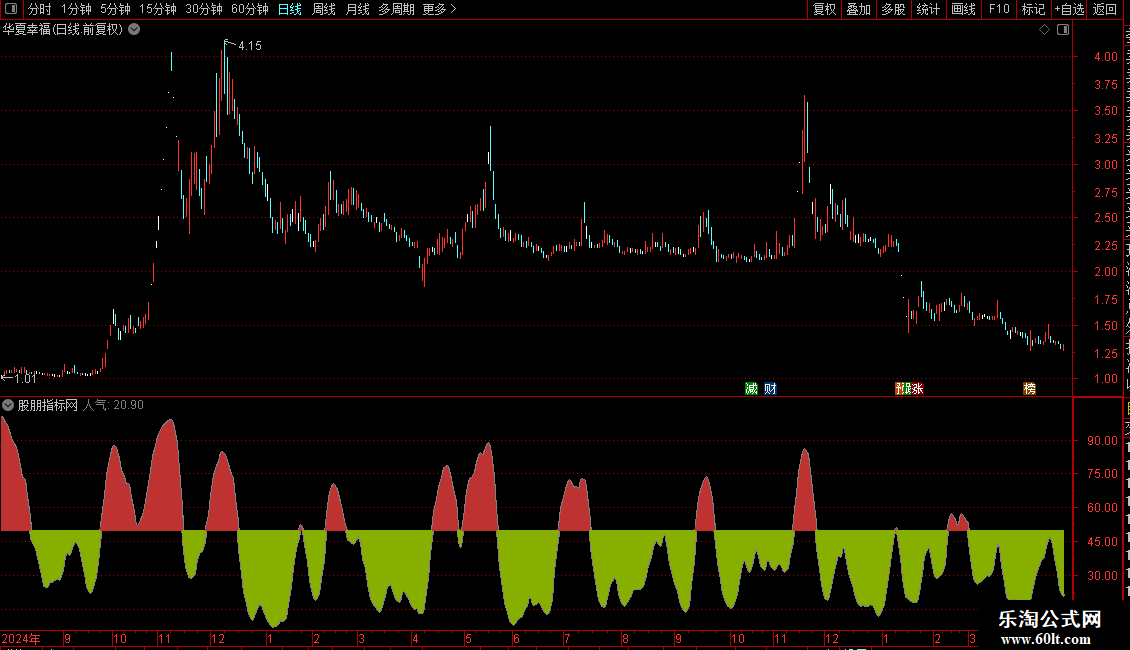Click the orange 预 event marker

tap(900, 388)
